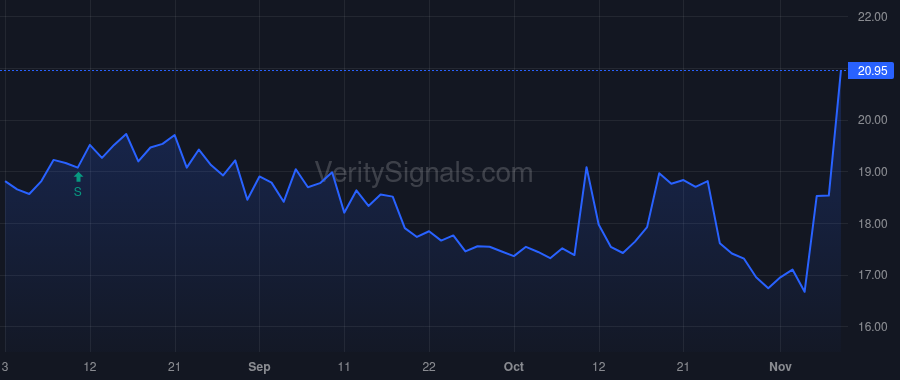Click the final price point at 20.95

841,71
